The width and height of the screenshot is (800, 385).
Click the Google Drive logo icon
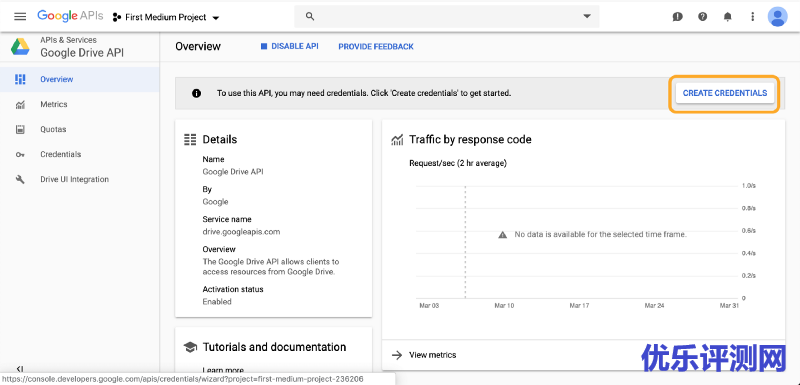click(x=20, y=47)
